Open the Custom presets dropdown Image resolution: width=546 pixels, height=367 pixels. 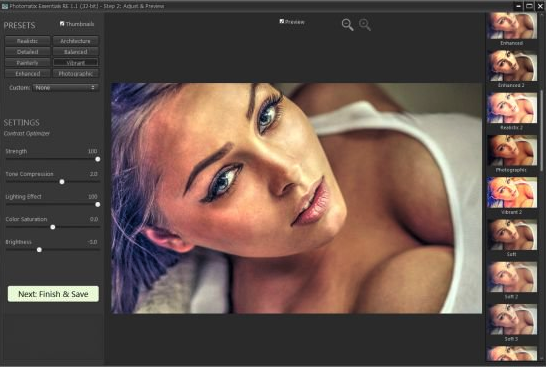(x=65, y=88)
